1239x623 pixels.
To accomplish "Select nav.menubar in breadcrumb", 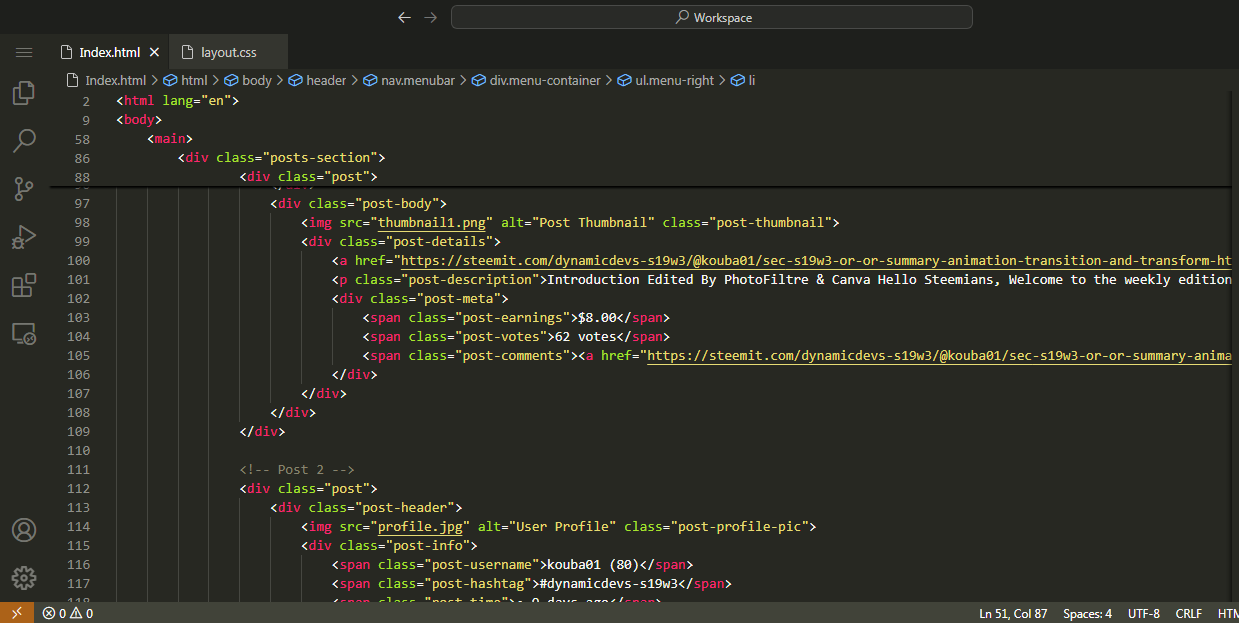I will [409, 80].
